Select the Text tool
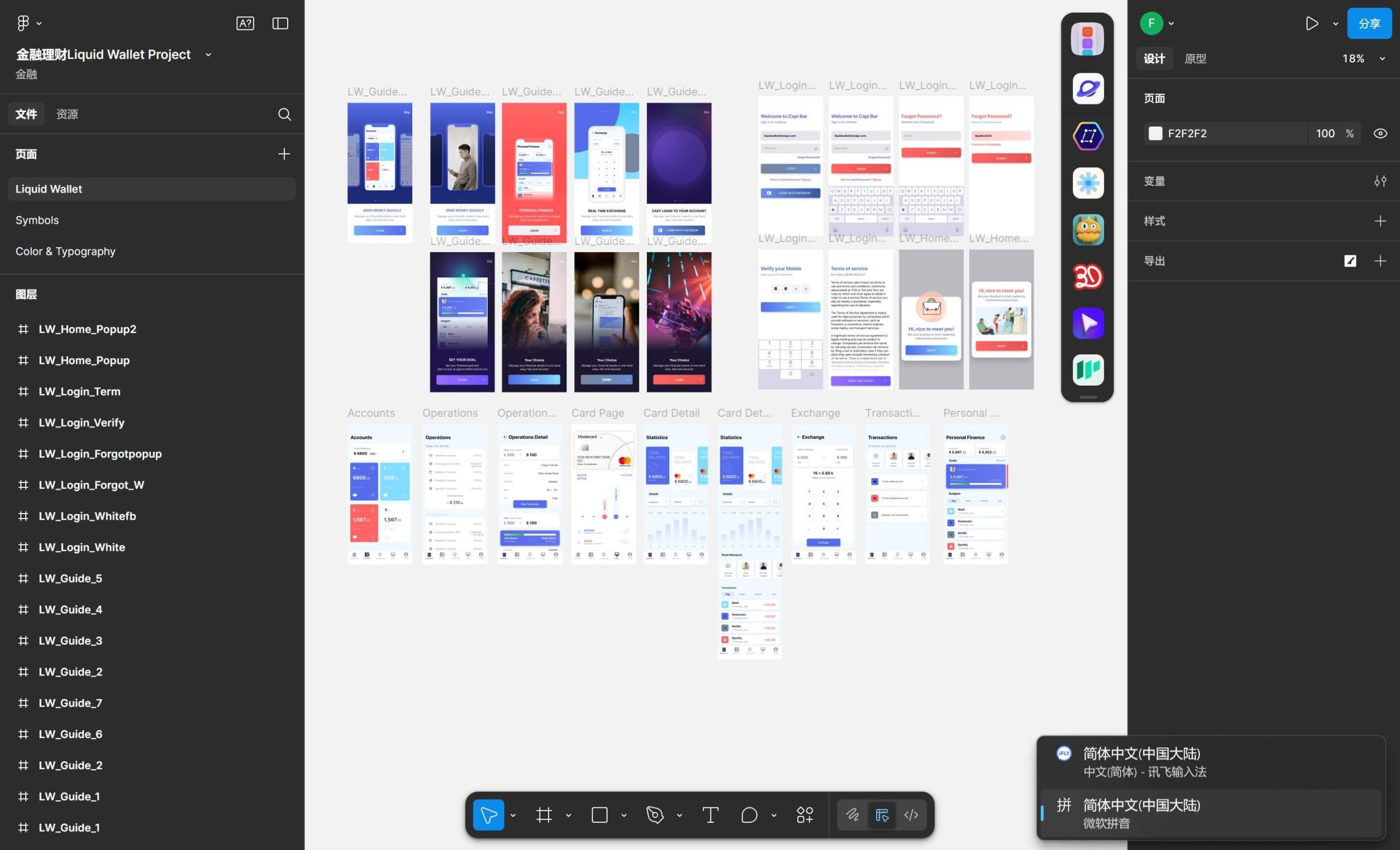 click(x=710, y=815)
